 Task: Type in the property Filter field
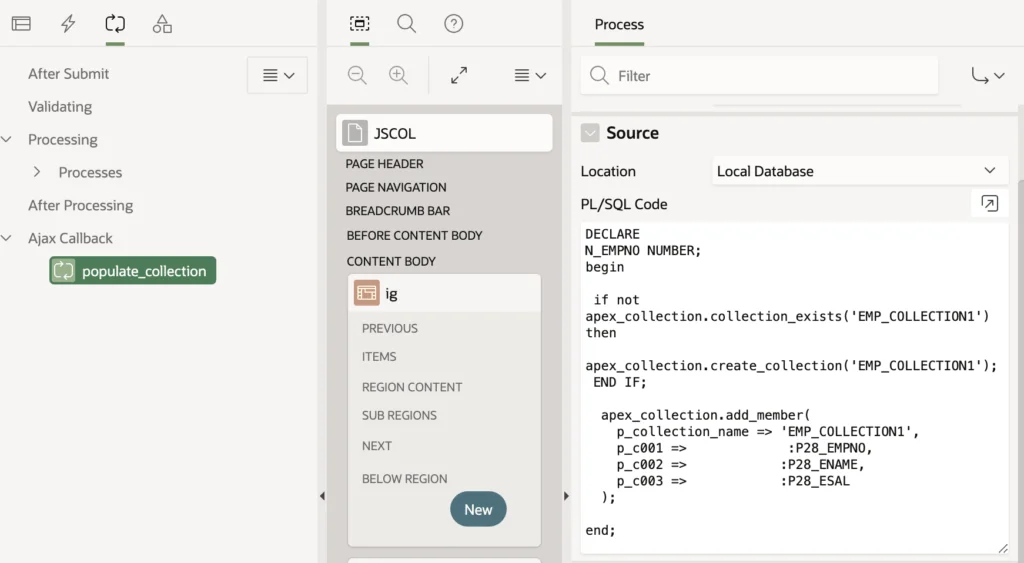click(760, 76)
